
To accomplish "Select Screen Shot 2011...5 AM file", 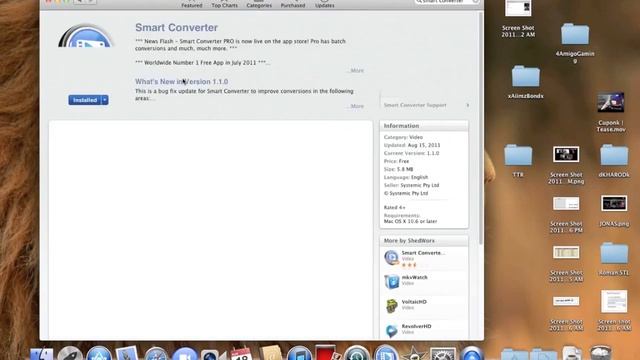I will coord(566,264).
